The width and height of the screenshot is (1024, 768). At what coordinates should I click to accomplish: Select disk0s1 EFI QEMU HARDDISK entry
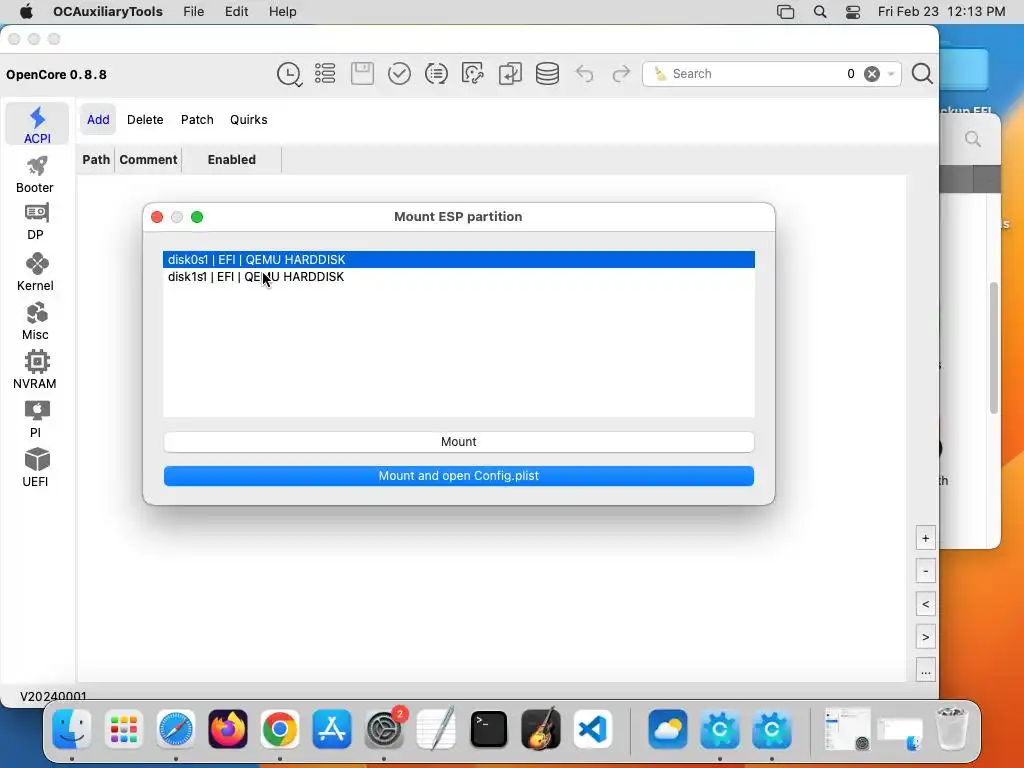point(458,259)
